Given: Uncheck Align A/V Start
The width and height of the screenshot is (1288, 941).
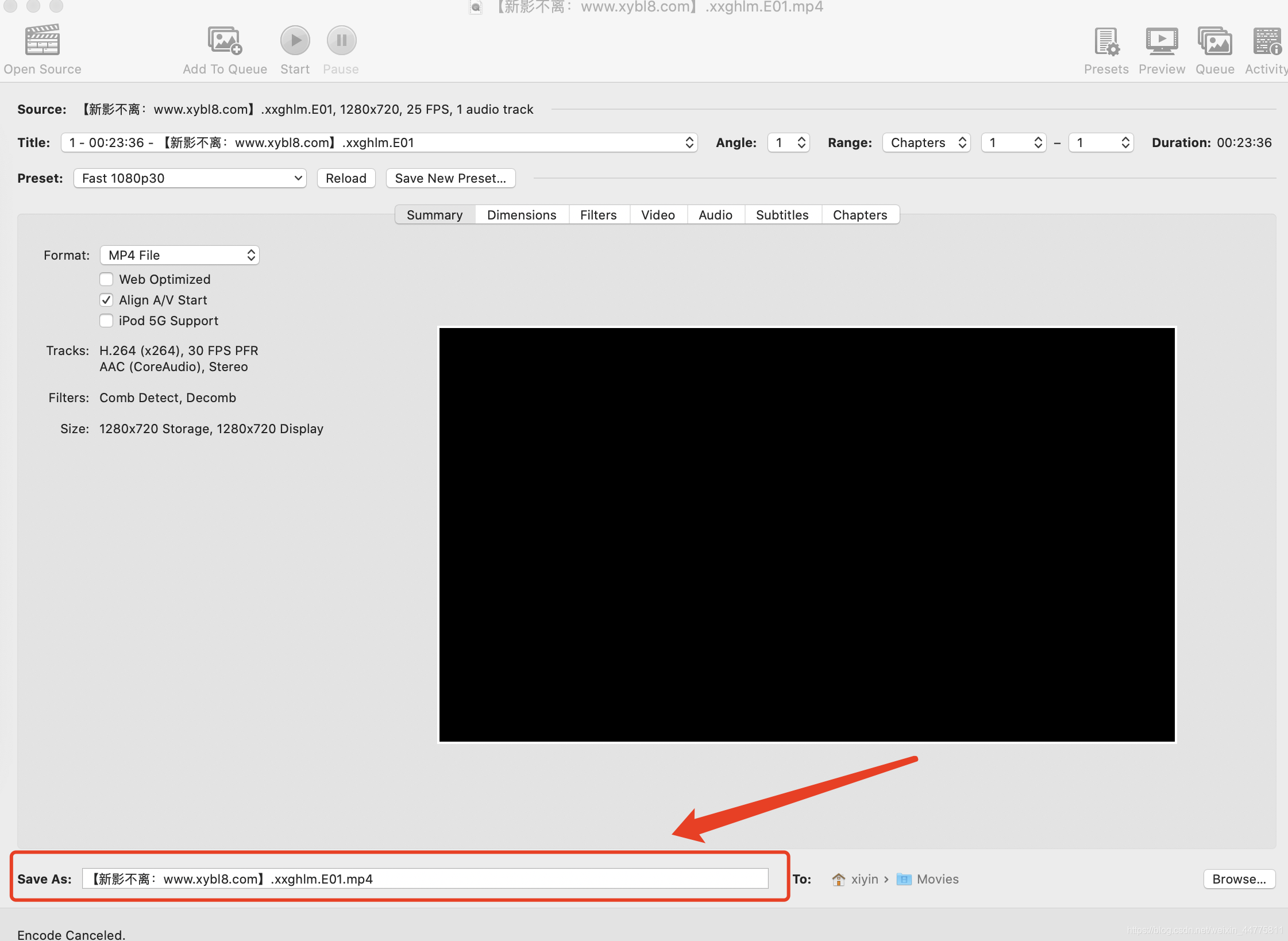Looking at the screenshot, I should (106, 300).
